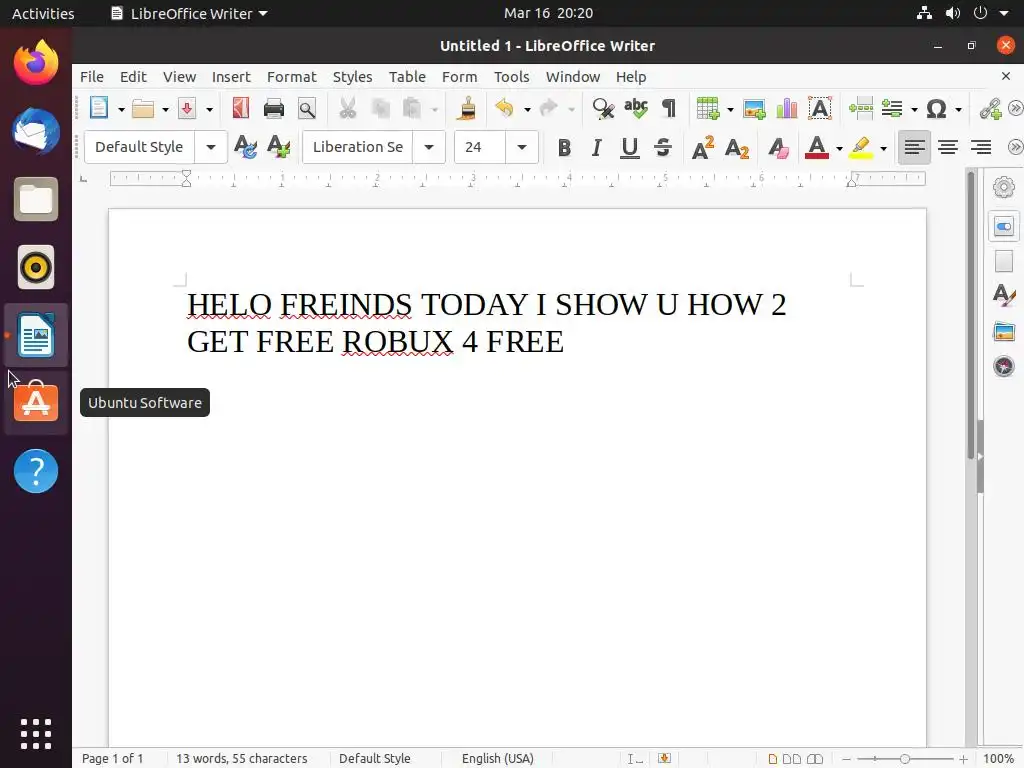Open the Templates folder icon

pyautogui.click(x=142, y=108)
